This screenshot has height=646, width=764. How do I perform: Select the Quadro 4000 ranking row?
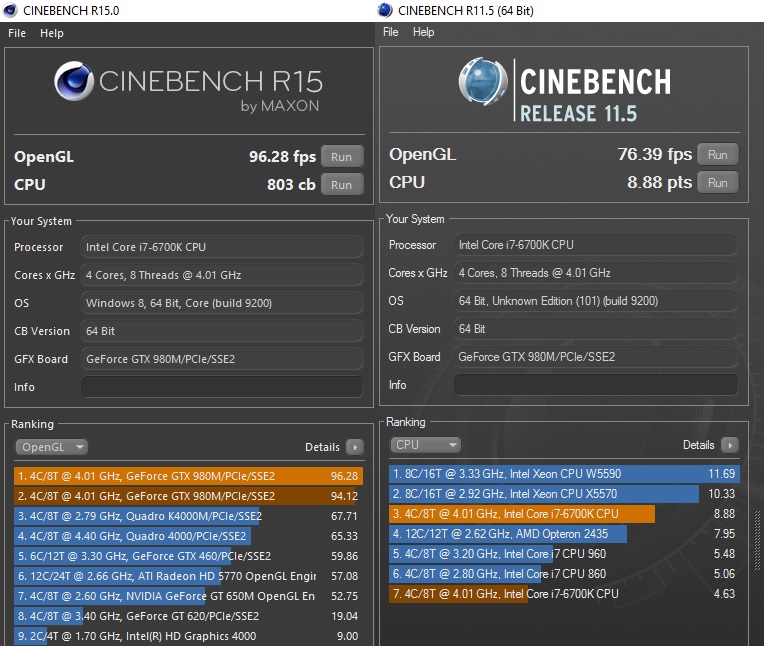tap(189, 536)
